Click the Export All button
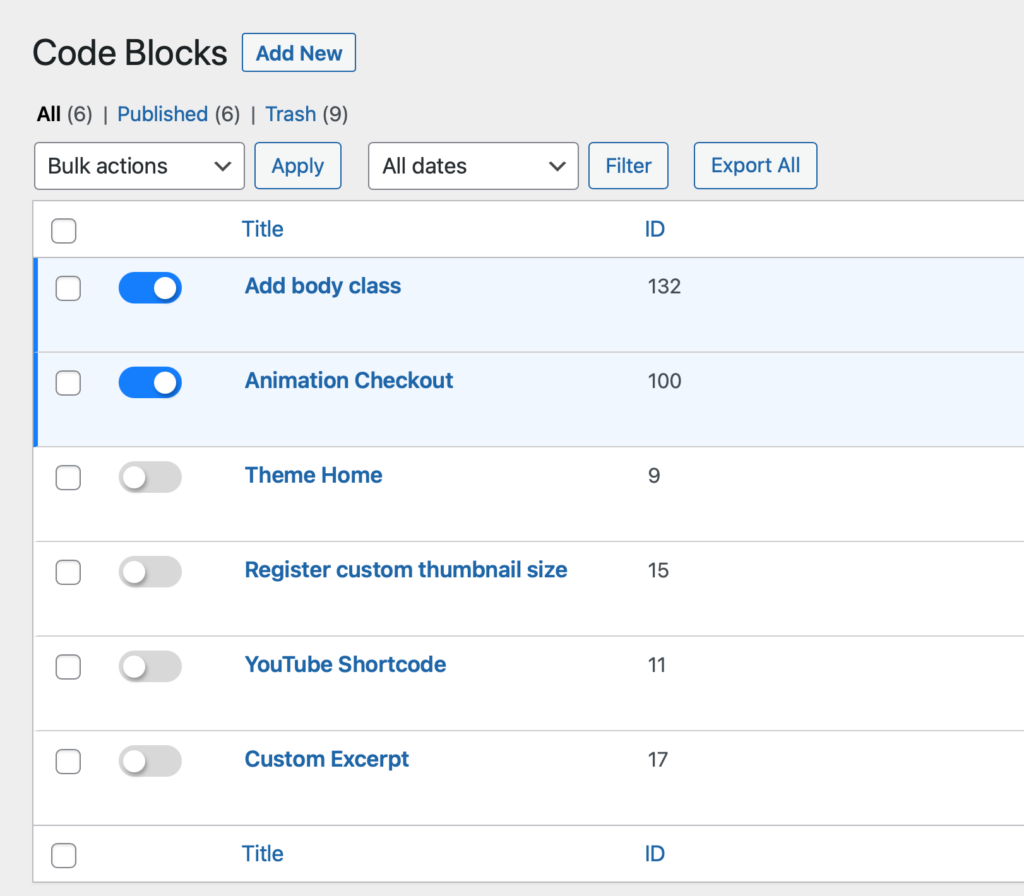The width and height of the screenshot is (1024, 896). click(x=755, y=166)
